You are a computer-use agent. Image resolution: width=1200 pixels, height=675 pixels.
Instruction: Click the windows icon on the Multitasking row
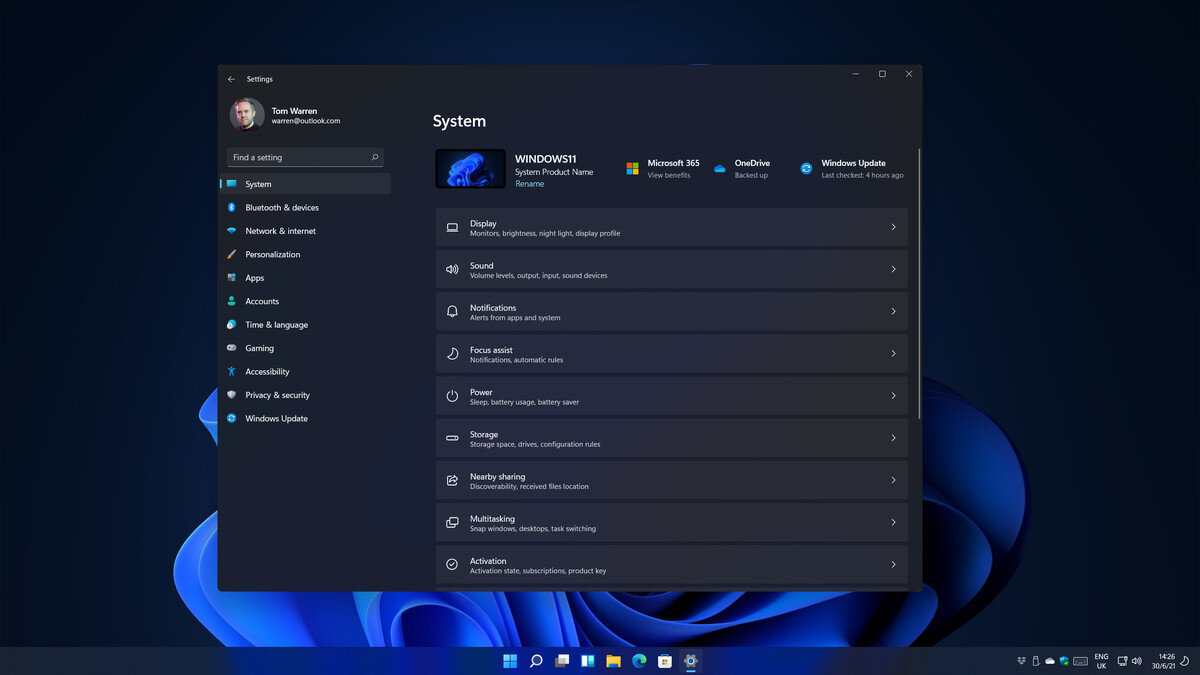(452, 522)
